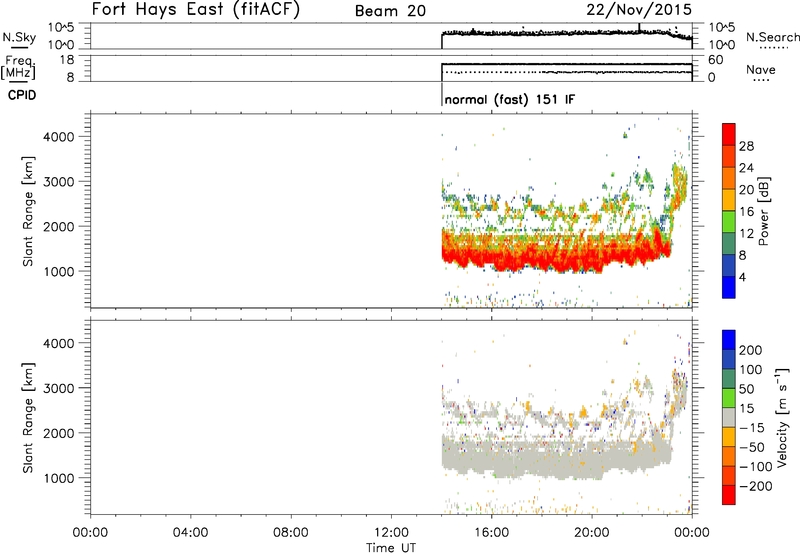
Task: Click the '12:00' time tick label
Action: [391, 533]
